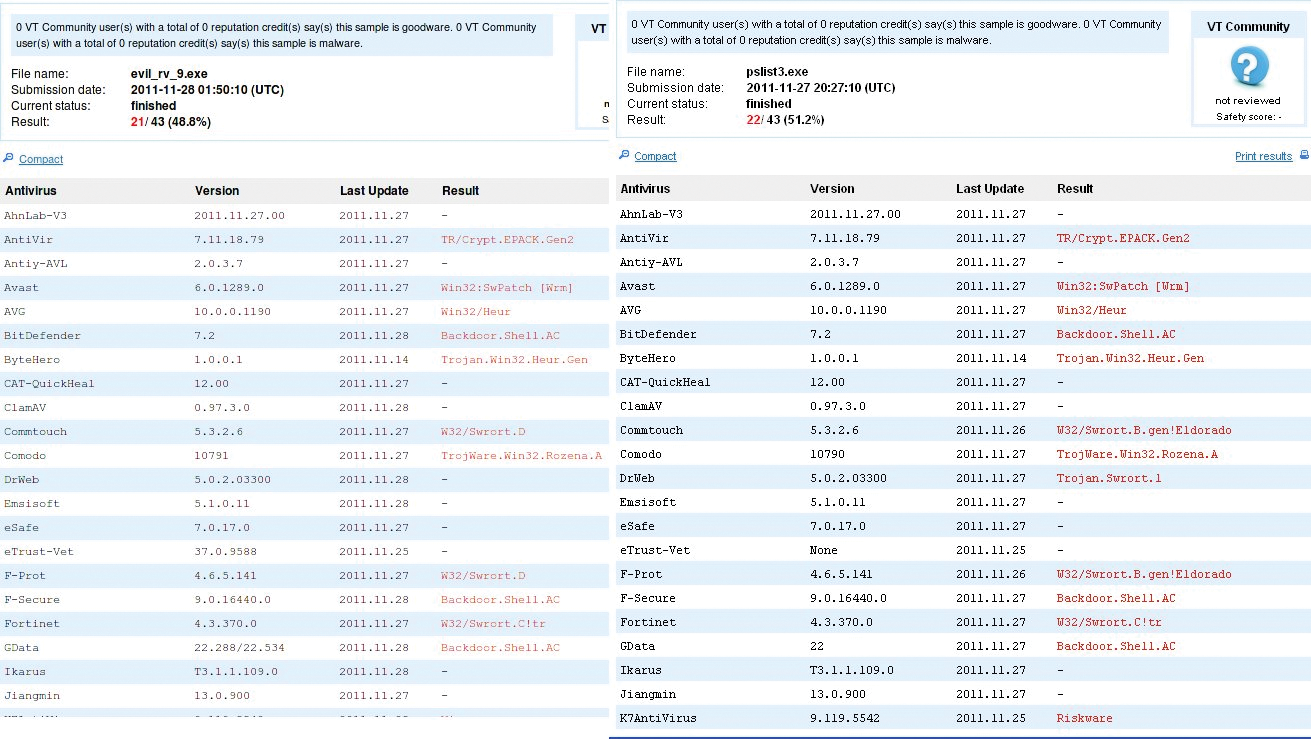
Task: Click the 21/43 (48.8%) detection result
Action: tap(170, 122)
